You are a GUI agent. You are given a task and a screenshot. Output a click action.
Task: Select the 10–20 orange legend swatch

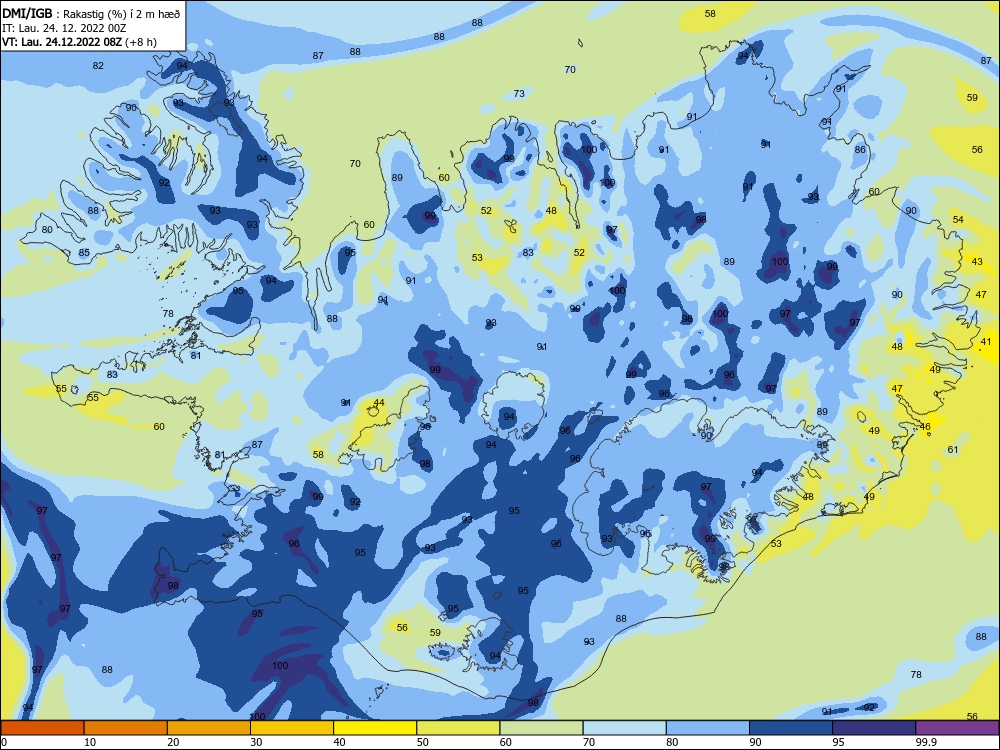click(126, 728)
